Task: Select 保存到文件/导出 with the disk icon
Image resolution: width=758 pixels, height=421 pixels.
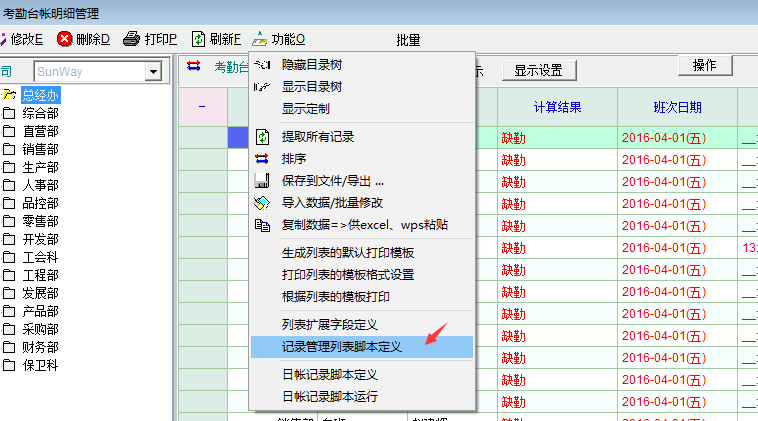Action: [x=263, y=181]
